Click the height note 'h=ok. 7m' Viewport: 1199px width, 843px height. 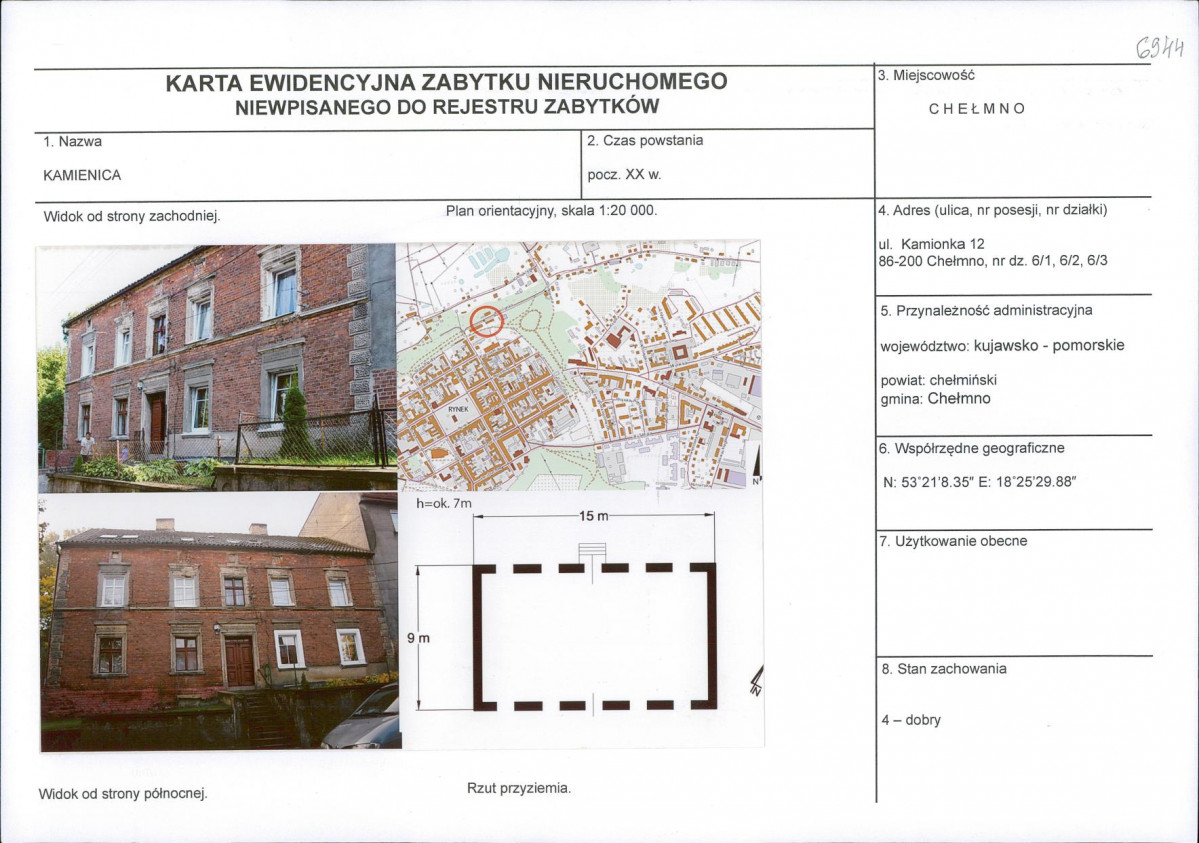[x=444, y=503]
